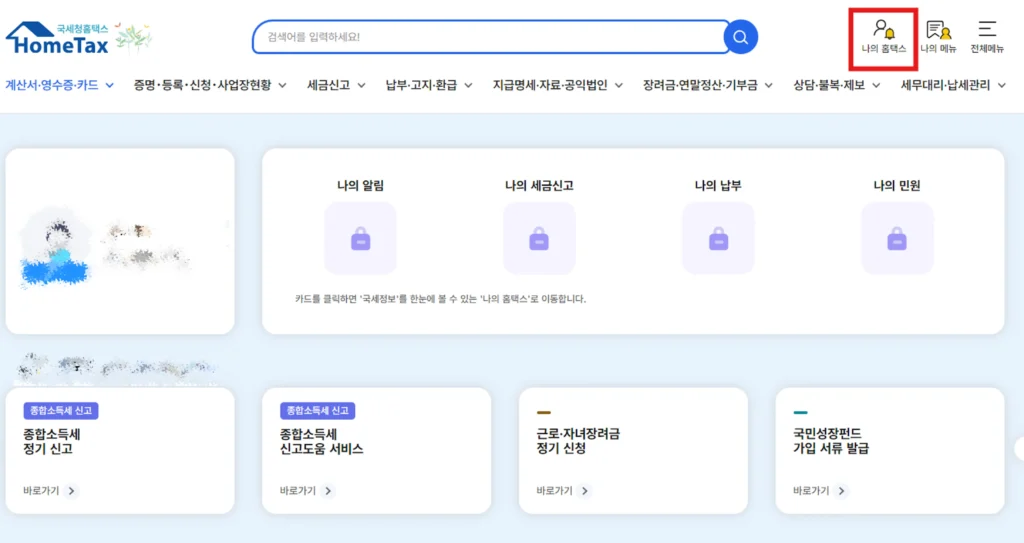The width and height of the screenshot is (1024, 543).
Task: Click the blue search magnifier button
Action: [741, 37]
